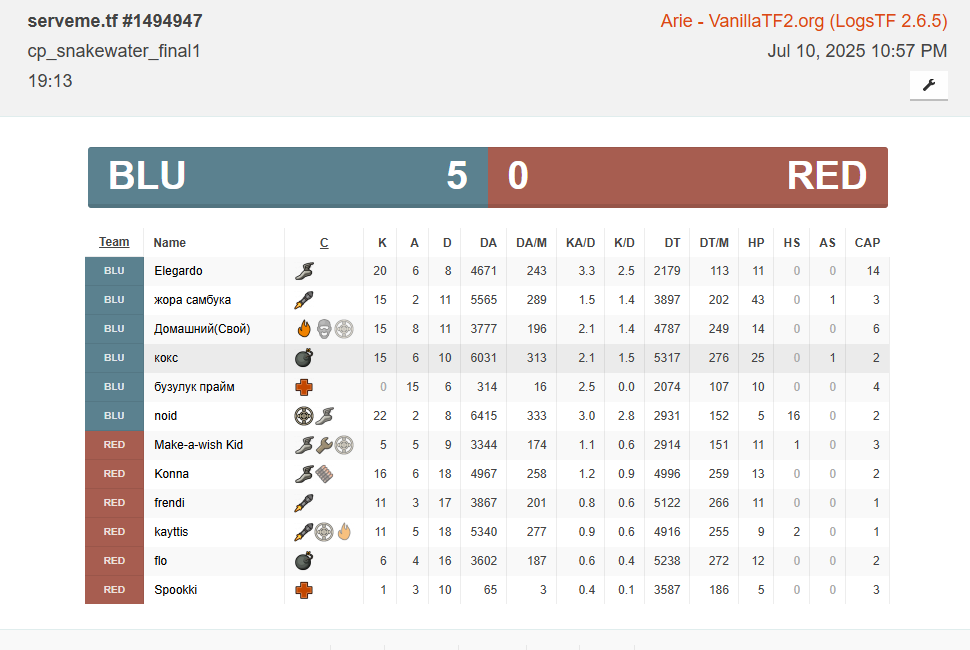Click frendi's Soldier rocket icon
This screenshot has width=970, height=650.
pyautogui.click(x=304, y=503)
